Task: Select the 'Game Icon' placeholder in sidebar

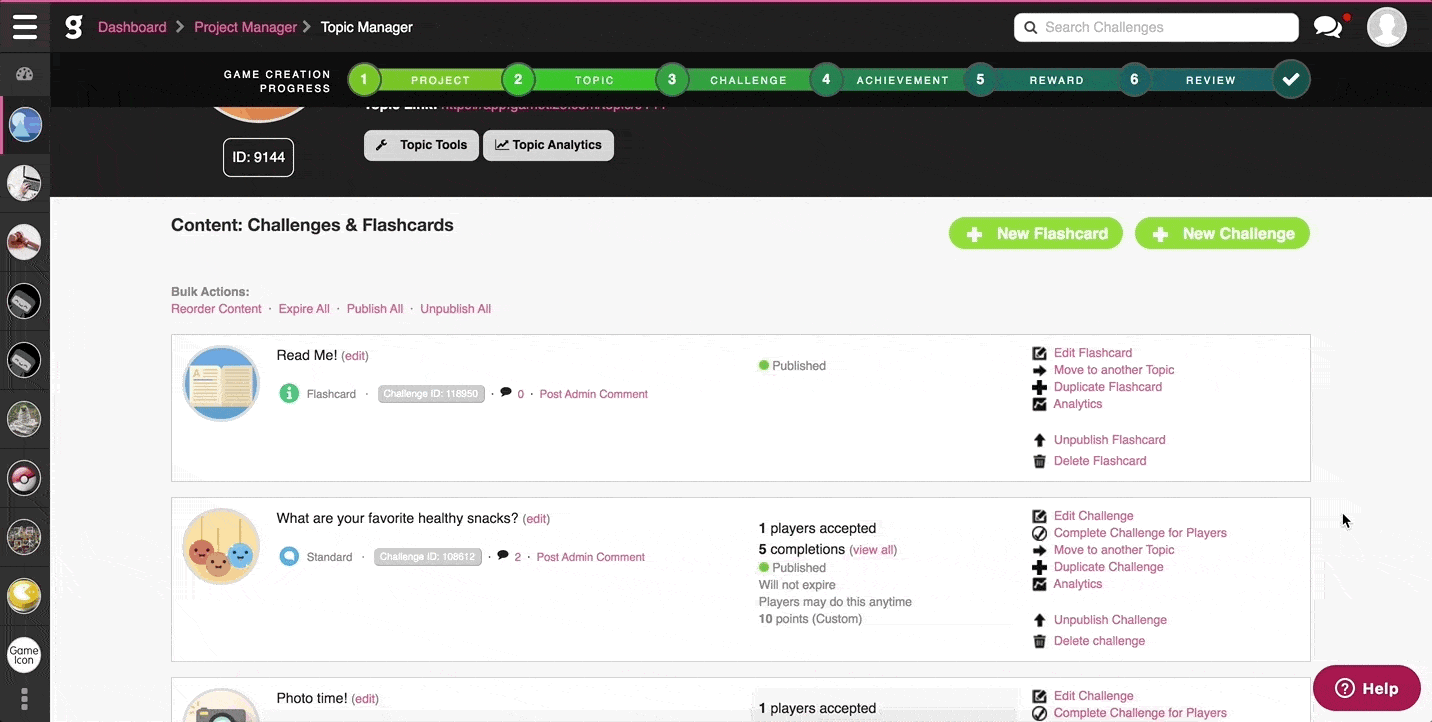Action: (x=24, y=655)
